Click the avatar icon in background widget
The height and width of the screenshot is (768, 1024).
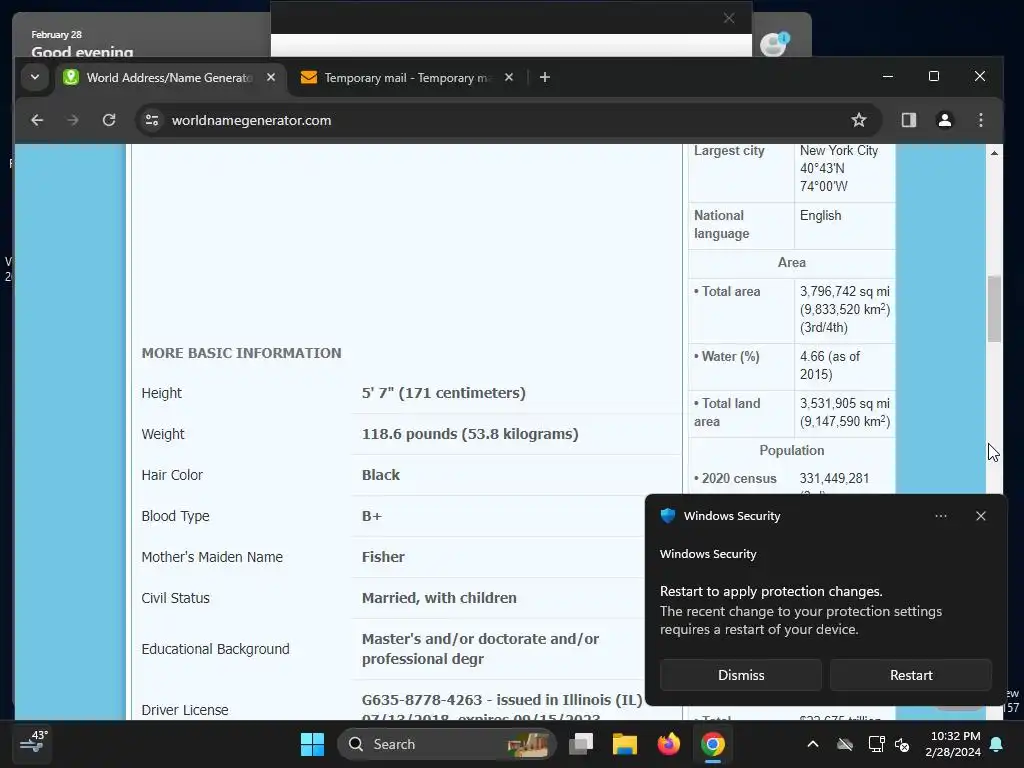coord(775,44)
